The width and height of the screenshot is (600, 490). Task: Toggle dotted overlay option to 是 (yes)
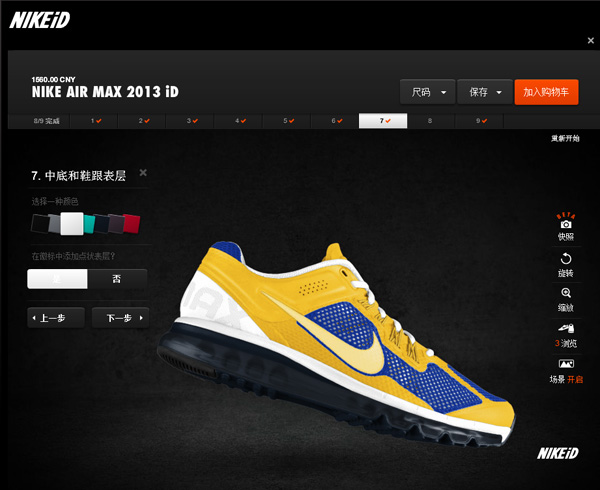coord(57,279)
